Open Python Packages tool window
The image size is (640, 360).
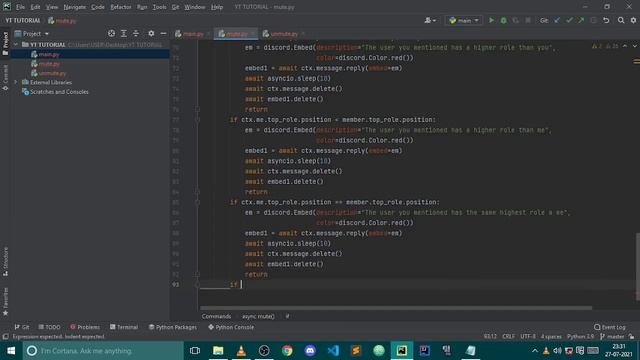pyautogui.click(x=172, y=327)
